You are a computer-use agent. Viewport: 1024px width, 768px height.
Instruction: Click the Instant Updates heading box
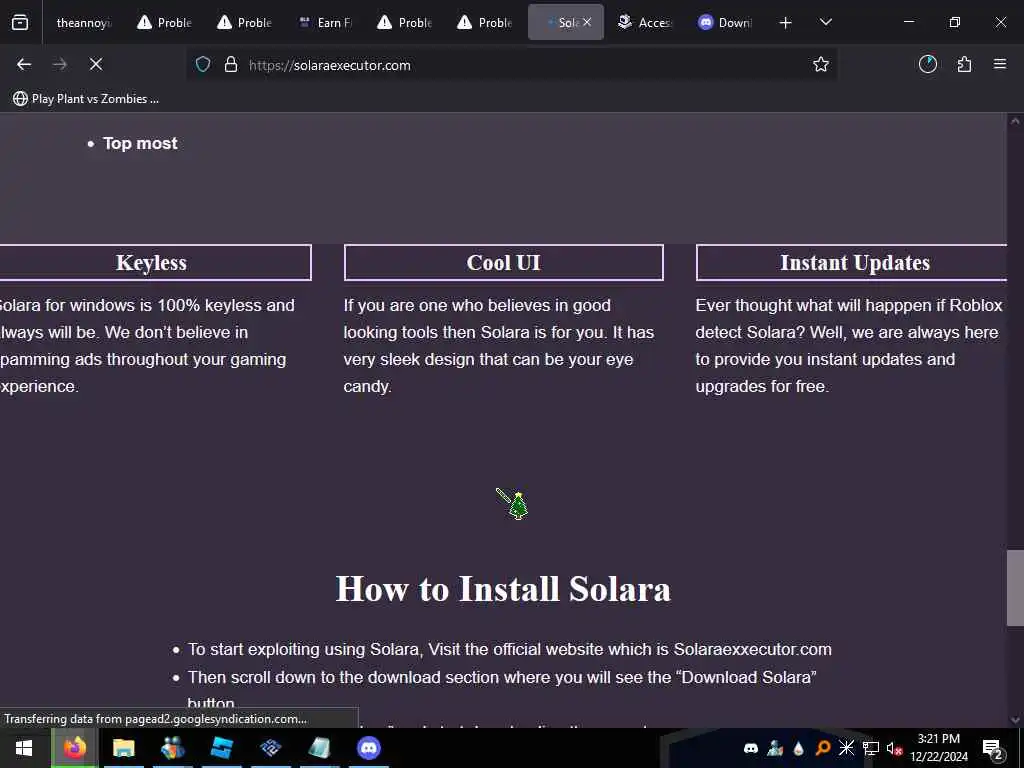pos(852,263)
